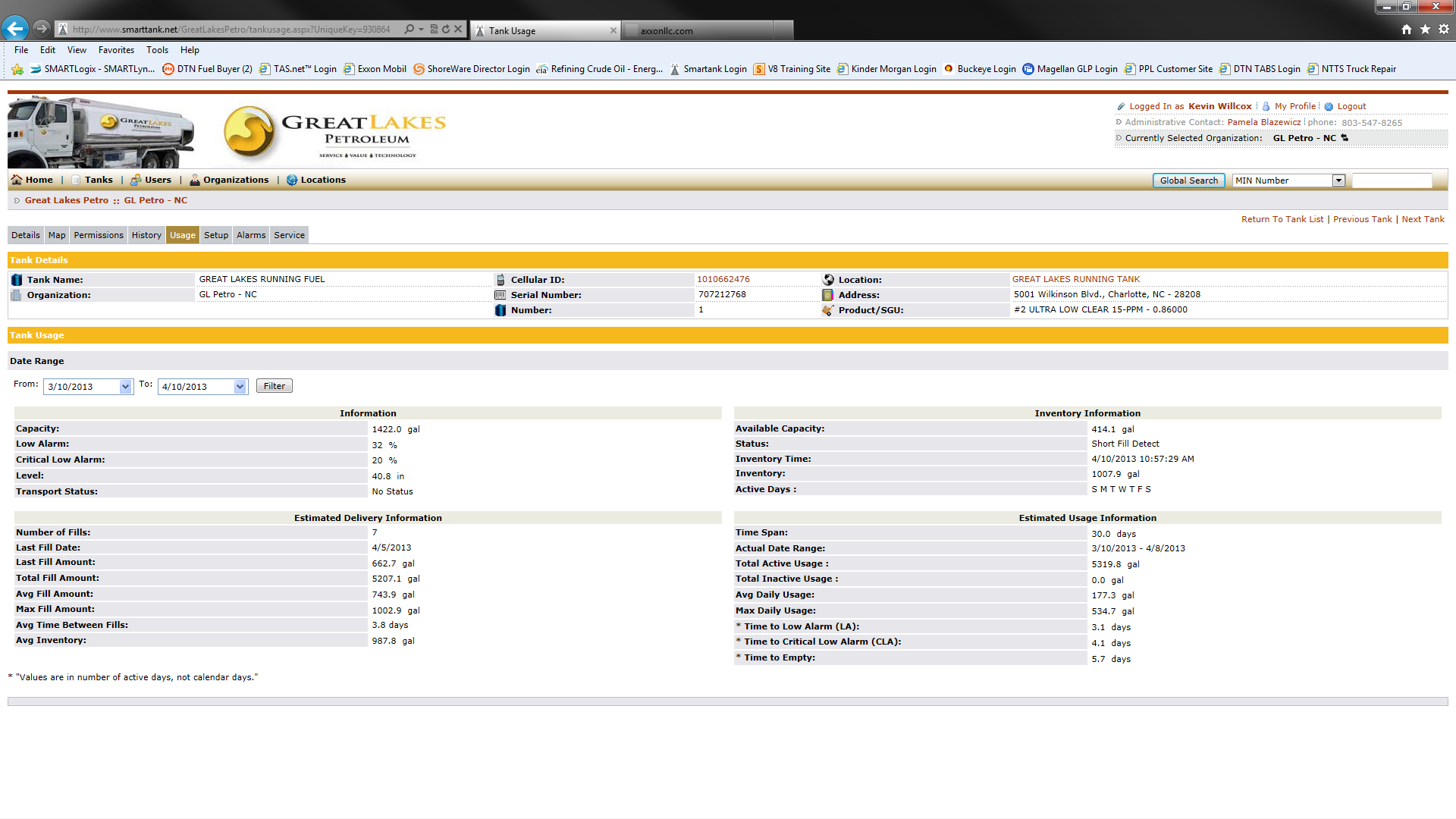Open the NTTS Truck Repair bookmark
1456x819 pixels.
coord(1351,69)
